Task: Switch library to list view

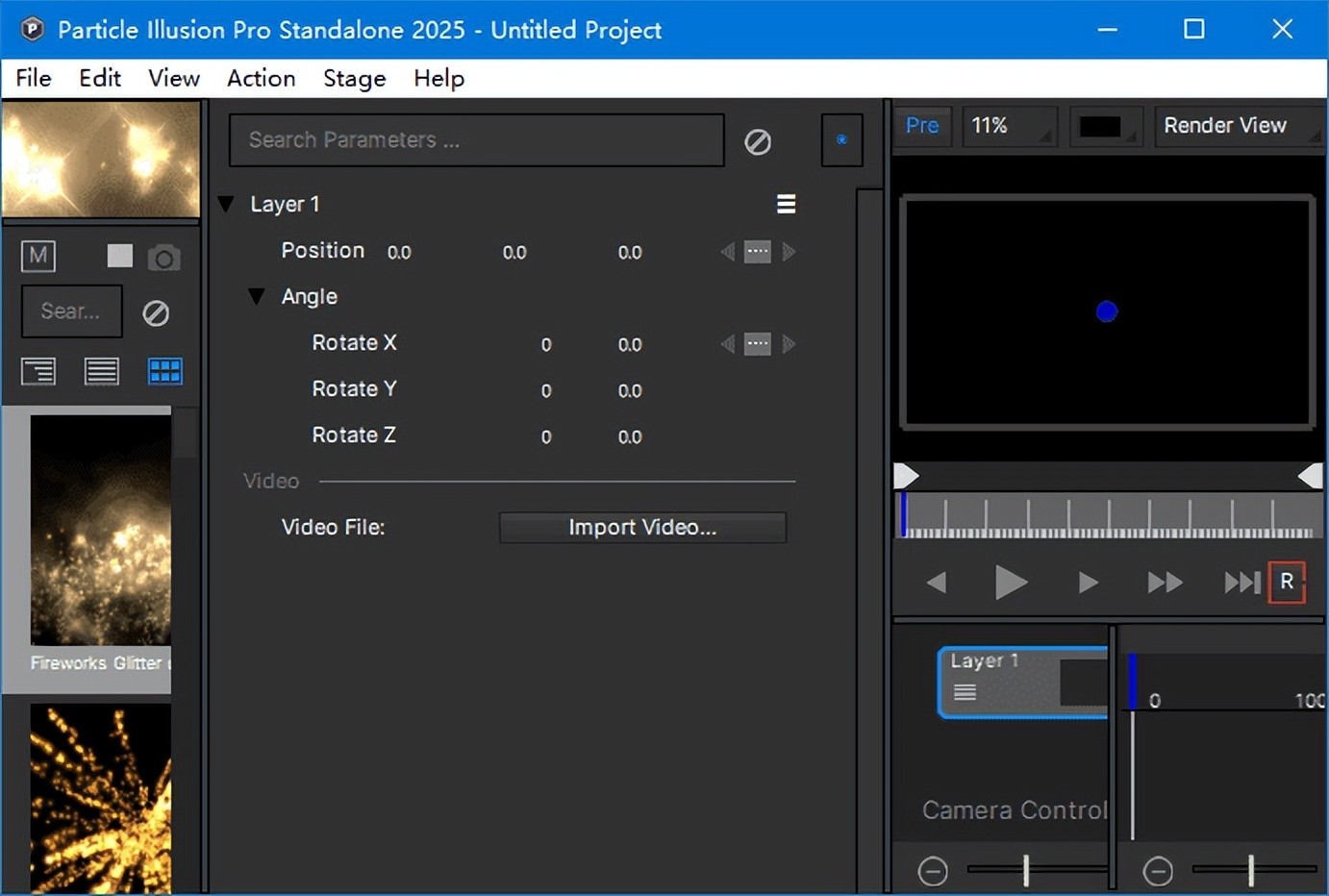Action: [102, 371]
